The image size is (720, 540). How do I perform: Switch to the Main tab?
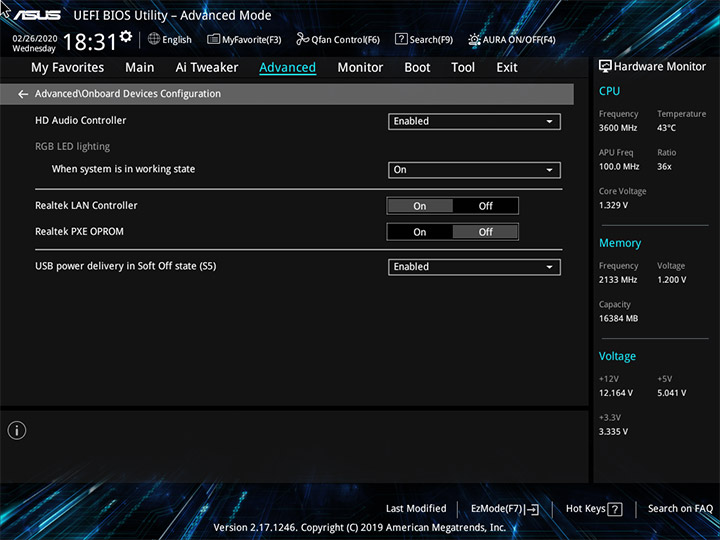click(140, 68)
